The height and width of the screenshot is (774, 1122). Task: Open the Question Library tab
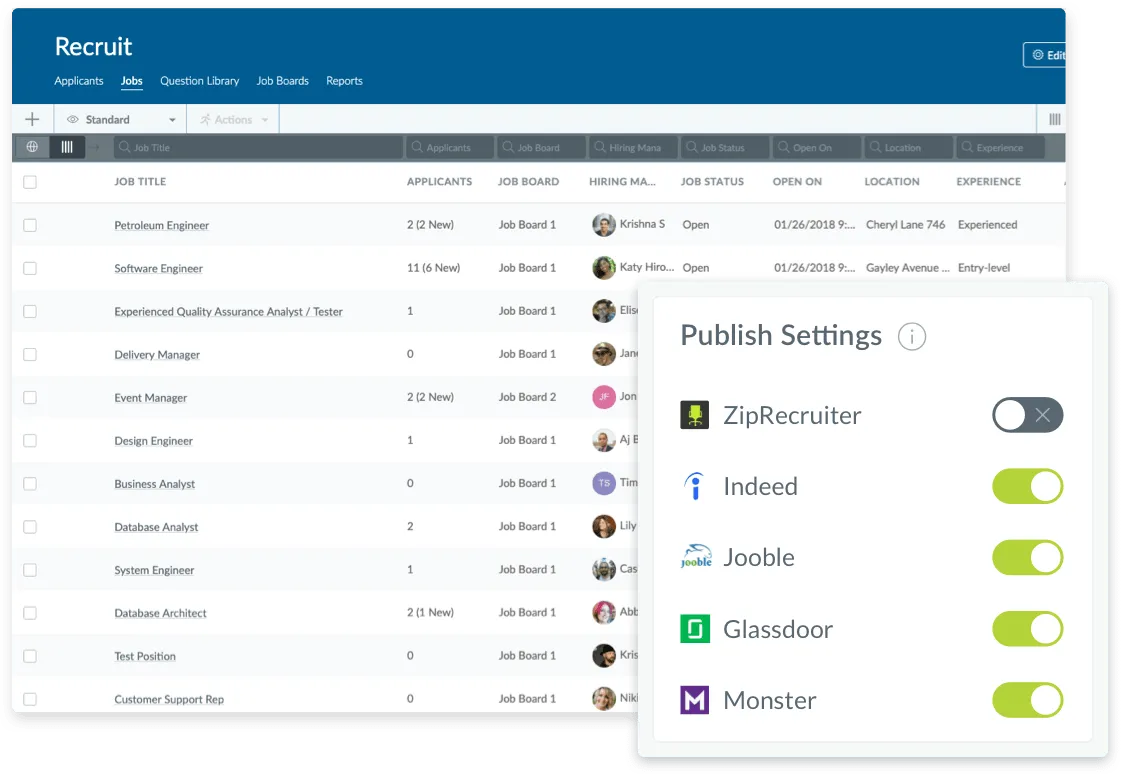[x=200, y=81]
